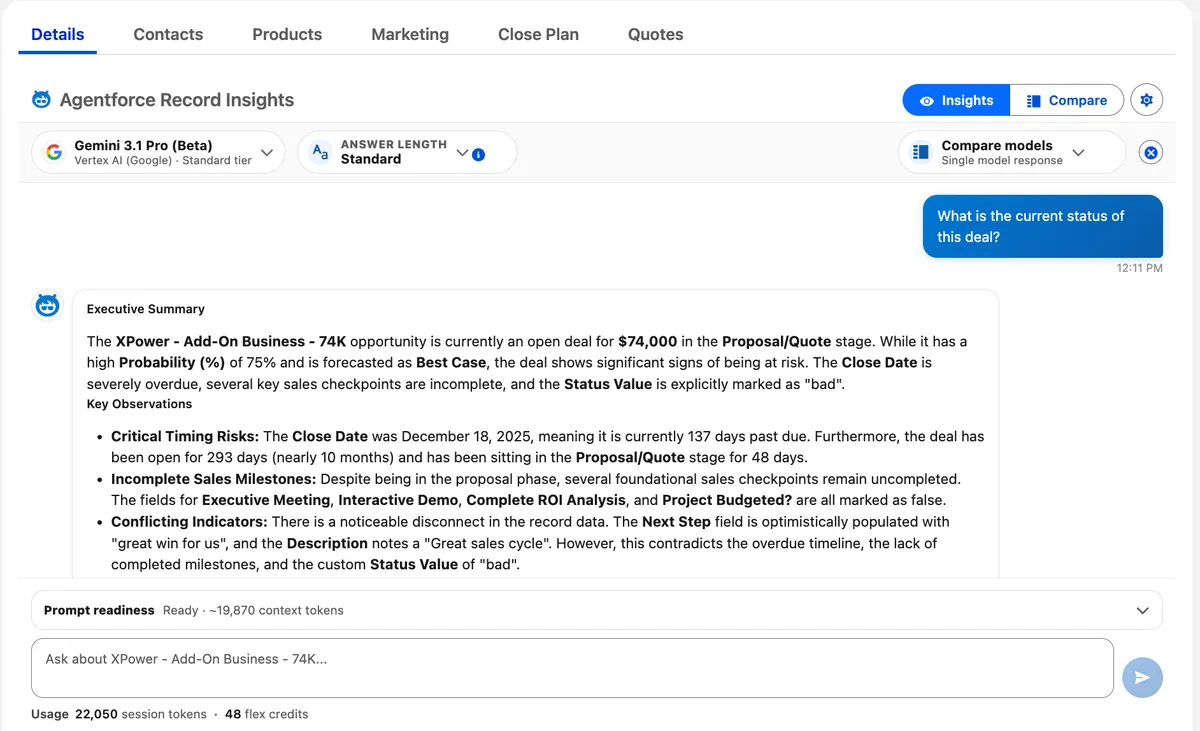The image size is (1200, 731).
Task: Click the Conflicting Indicators bullet label
Action: (x=189, y=522)
